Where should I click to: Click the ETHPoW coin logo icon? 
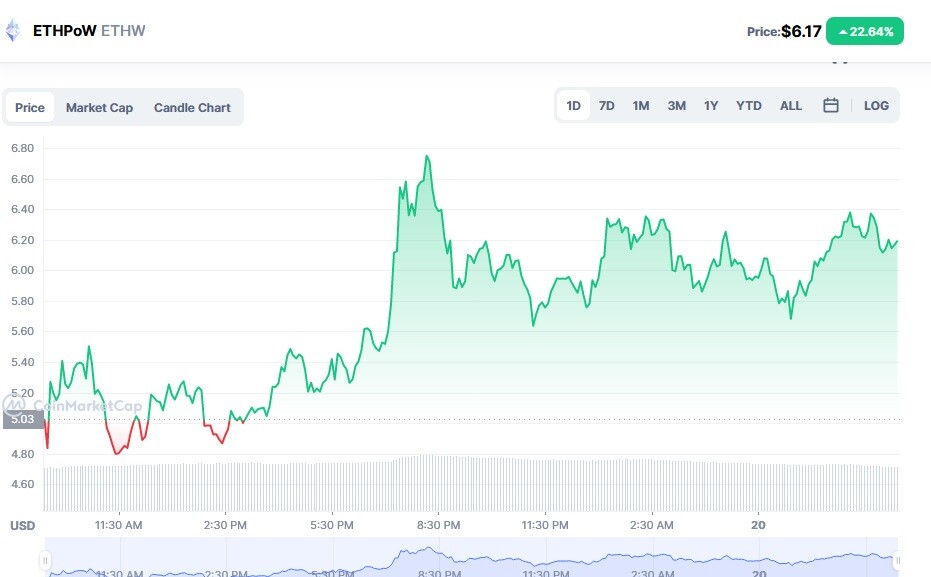(12, 31)
